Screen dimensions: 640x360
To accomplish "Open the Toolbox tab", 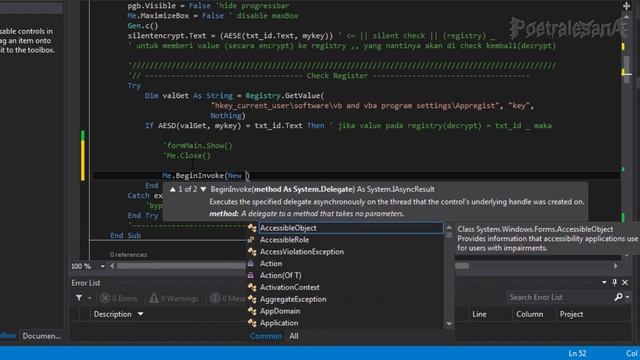I will click(x=8, y=336).
